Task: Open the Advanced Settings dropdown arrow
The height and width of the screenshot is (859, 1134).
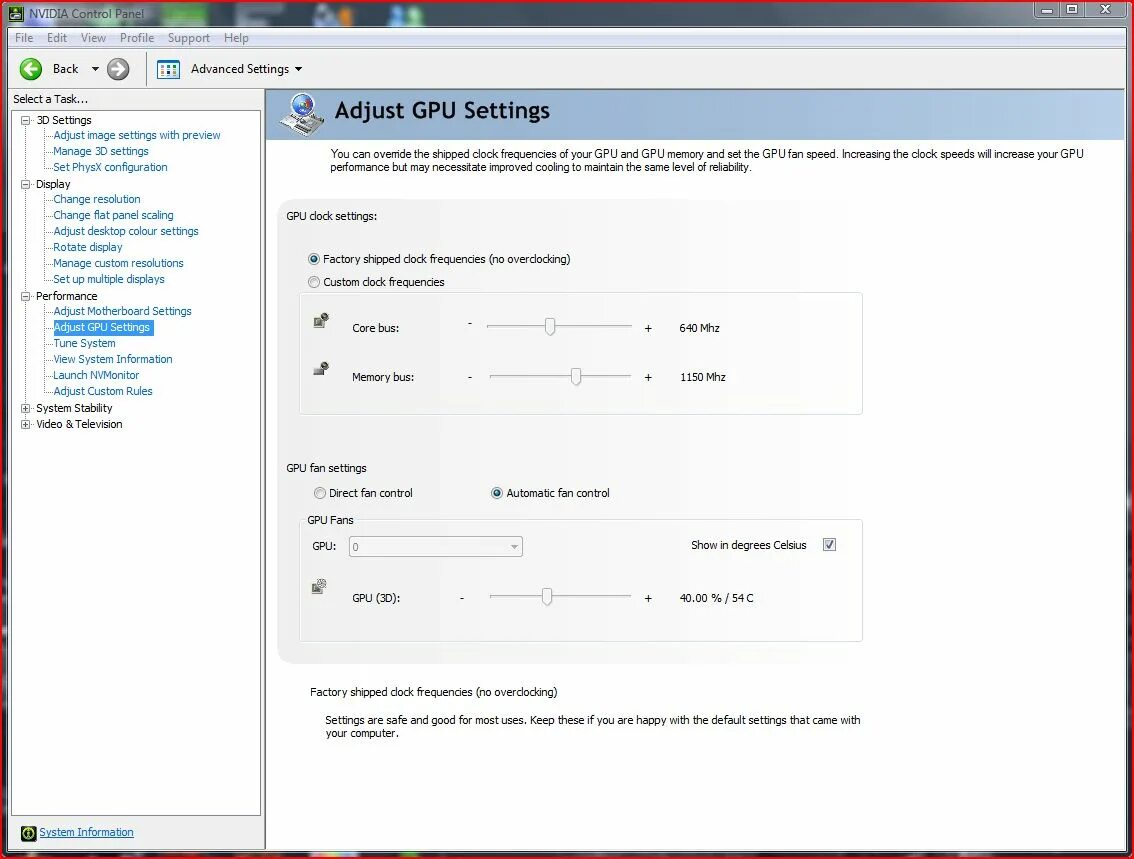Action: click(x=299, y=69)
